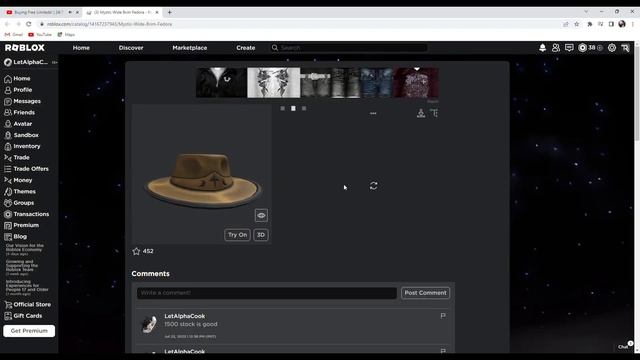Bookmark this page with the star icon
640x360 pixels.
tap(577, 24)
